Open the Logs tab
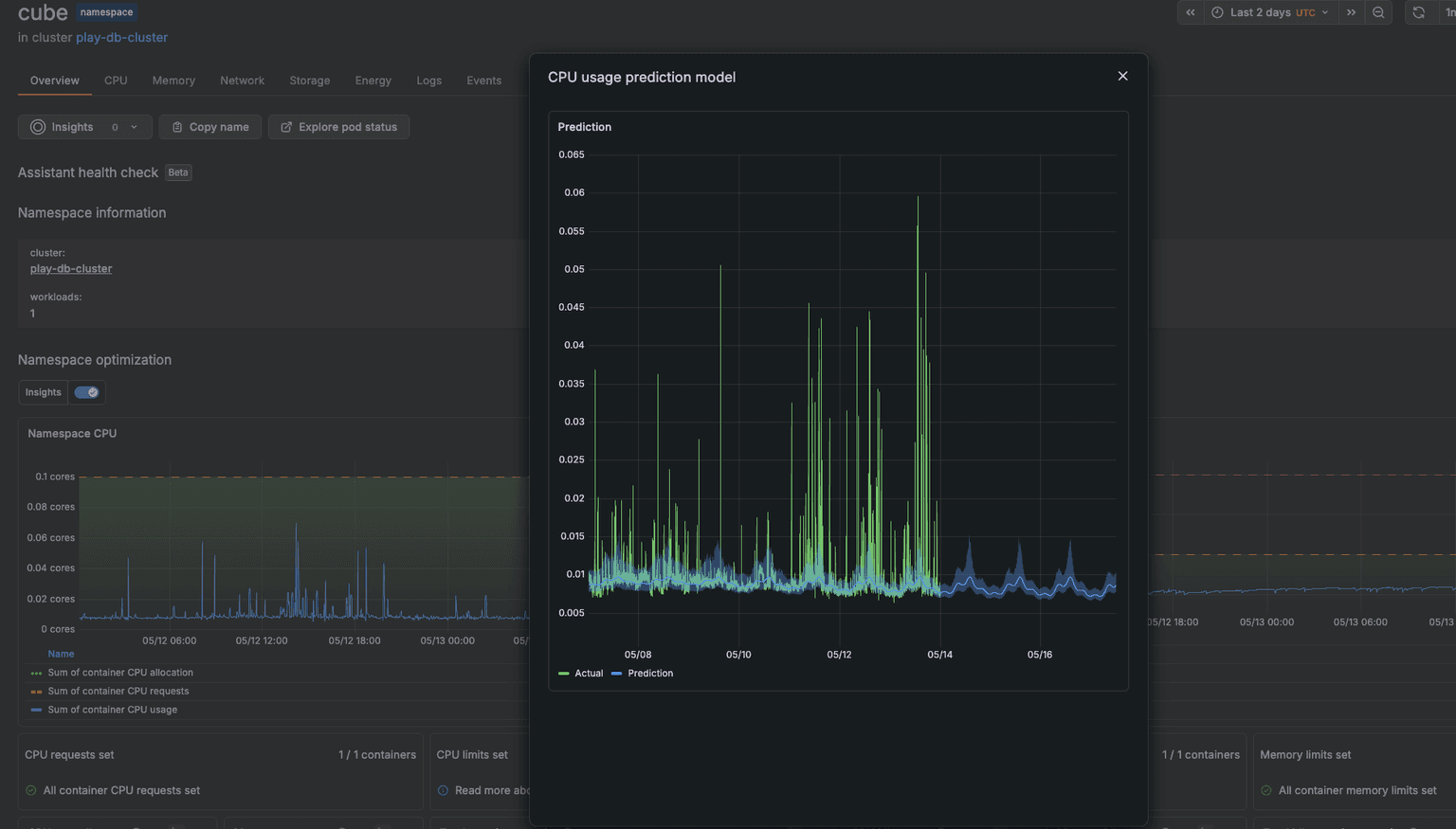This screenshot has width=1456, height=829. click(x=428, y=81)
